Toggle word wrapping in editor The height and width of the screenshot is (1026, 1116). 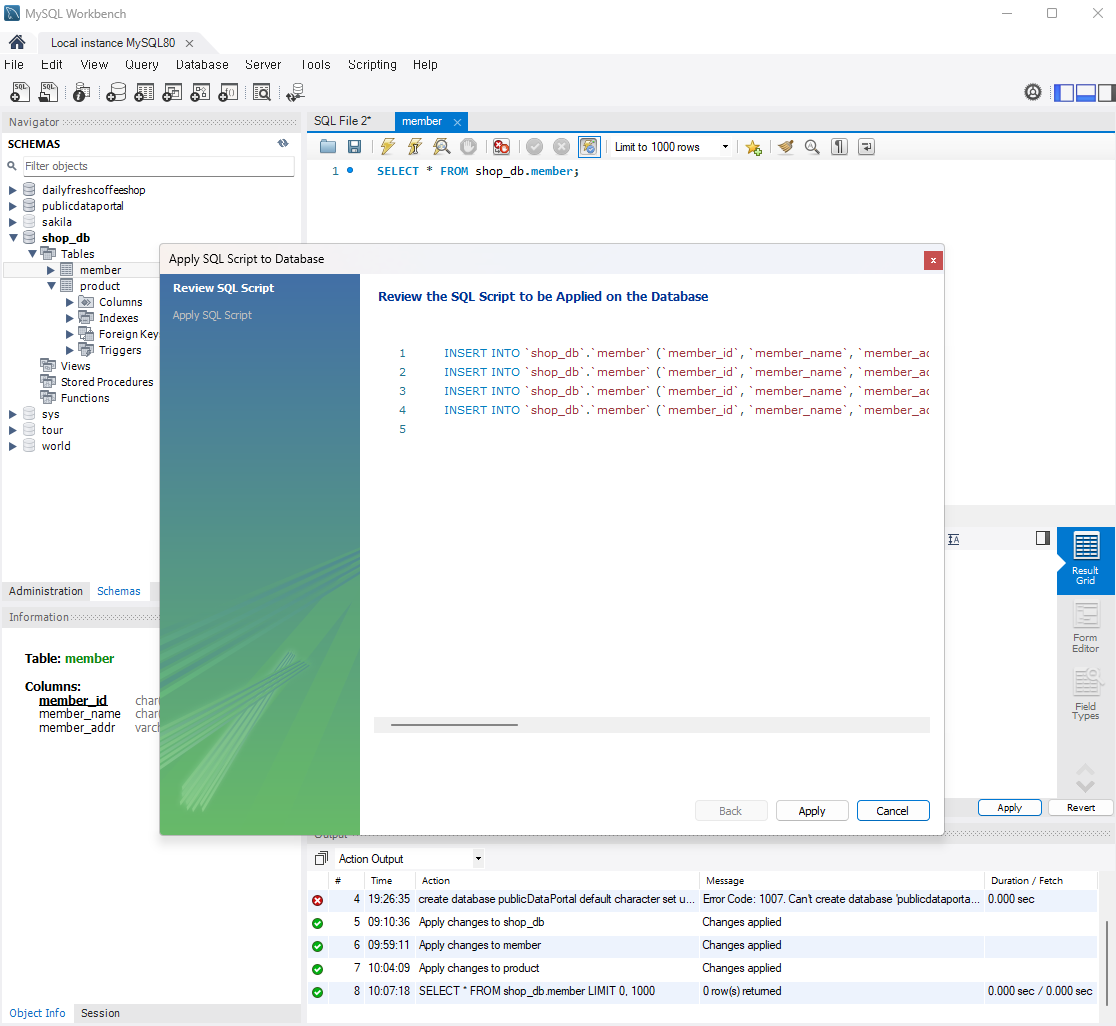(x=866, y=147)
